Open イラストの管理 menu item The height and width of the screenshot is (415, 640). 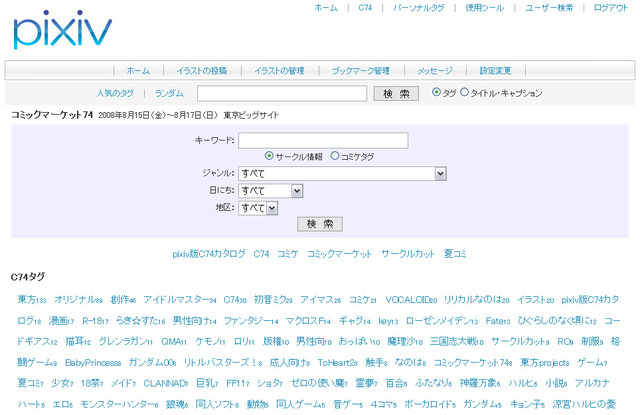tap(279, 71)
